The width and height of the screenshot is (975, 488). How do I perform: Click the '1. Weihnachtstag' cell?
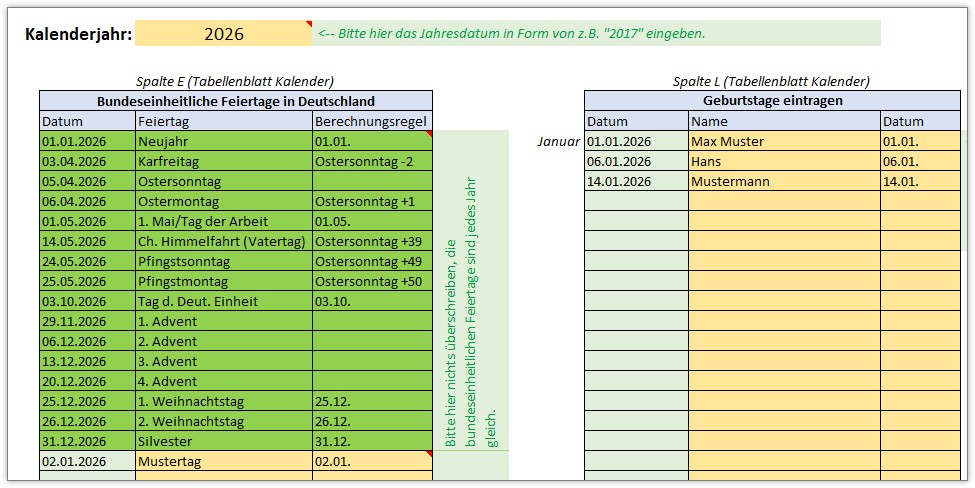coord(223,401)
